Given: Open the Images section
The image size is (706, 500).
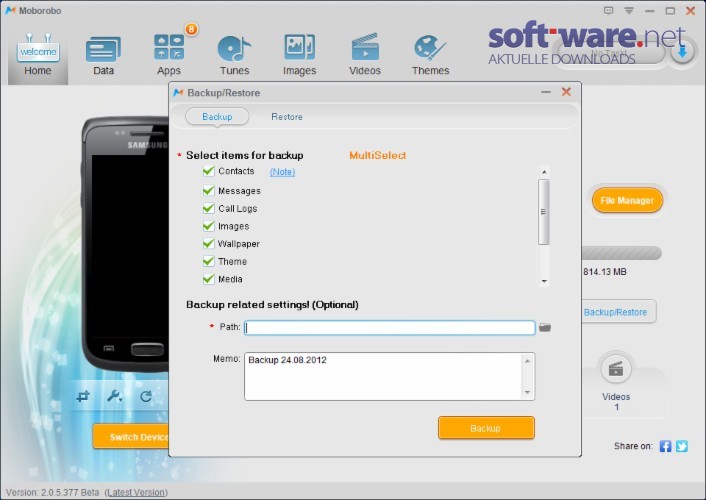Looking at the screenshot, I should click(299, 55).
